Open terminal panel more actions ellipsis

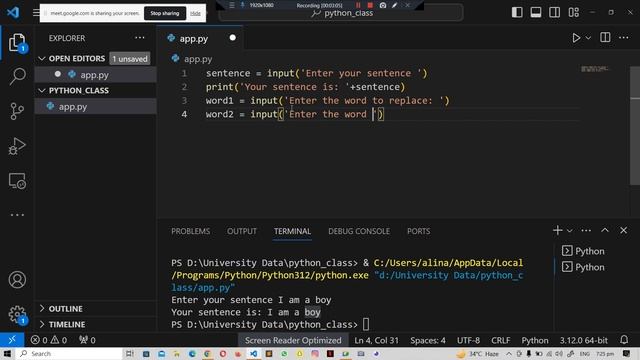[586, 230]
